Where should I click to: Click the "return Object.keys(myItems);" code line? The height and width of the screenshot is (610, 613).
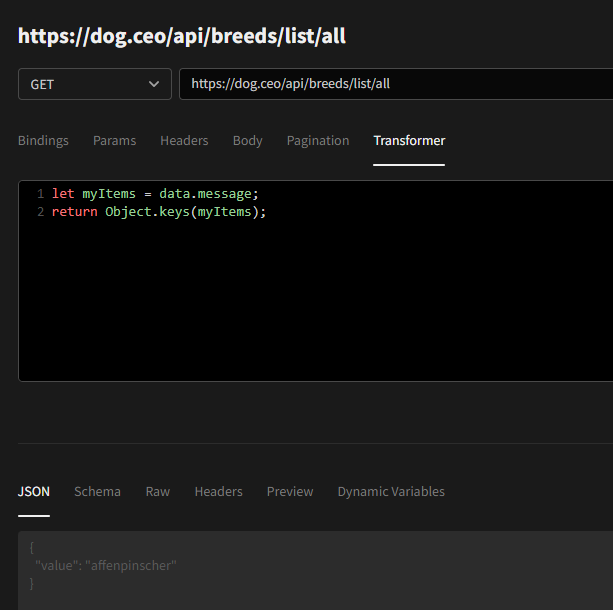[x=159, y=212]
